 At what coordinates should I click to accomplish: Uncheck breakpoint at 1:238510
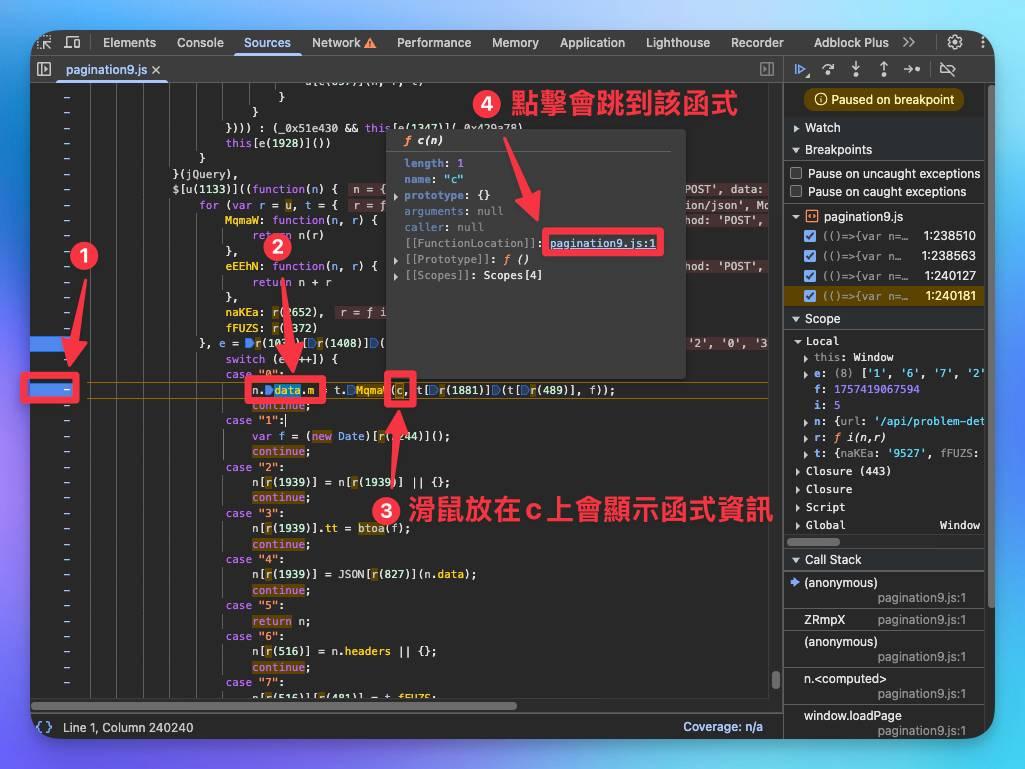[x=810, y=235]
